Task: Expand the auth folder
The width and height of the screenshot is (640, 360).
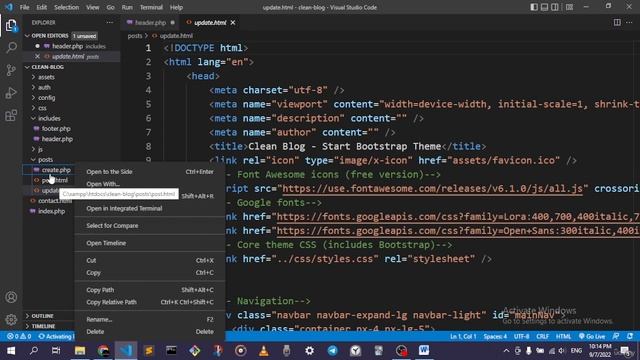Action: pyautogui.click(x=44, y=87)
